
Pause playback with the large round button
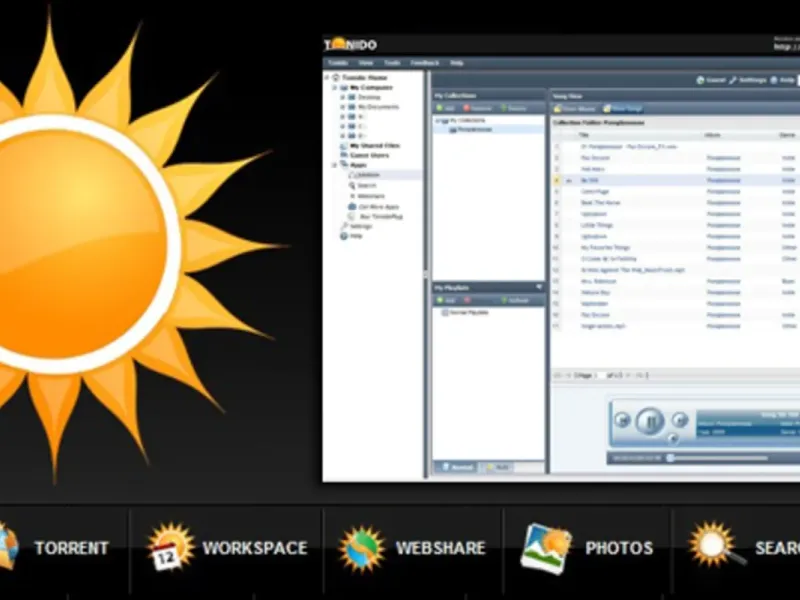pyautogui.click(x=650, y=421)
